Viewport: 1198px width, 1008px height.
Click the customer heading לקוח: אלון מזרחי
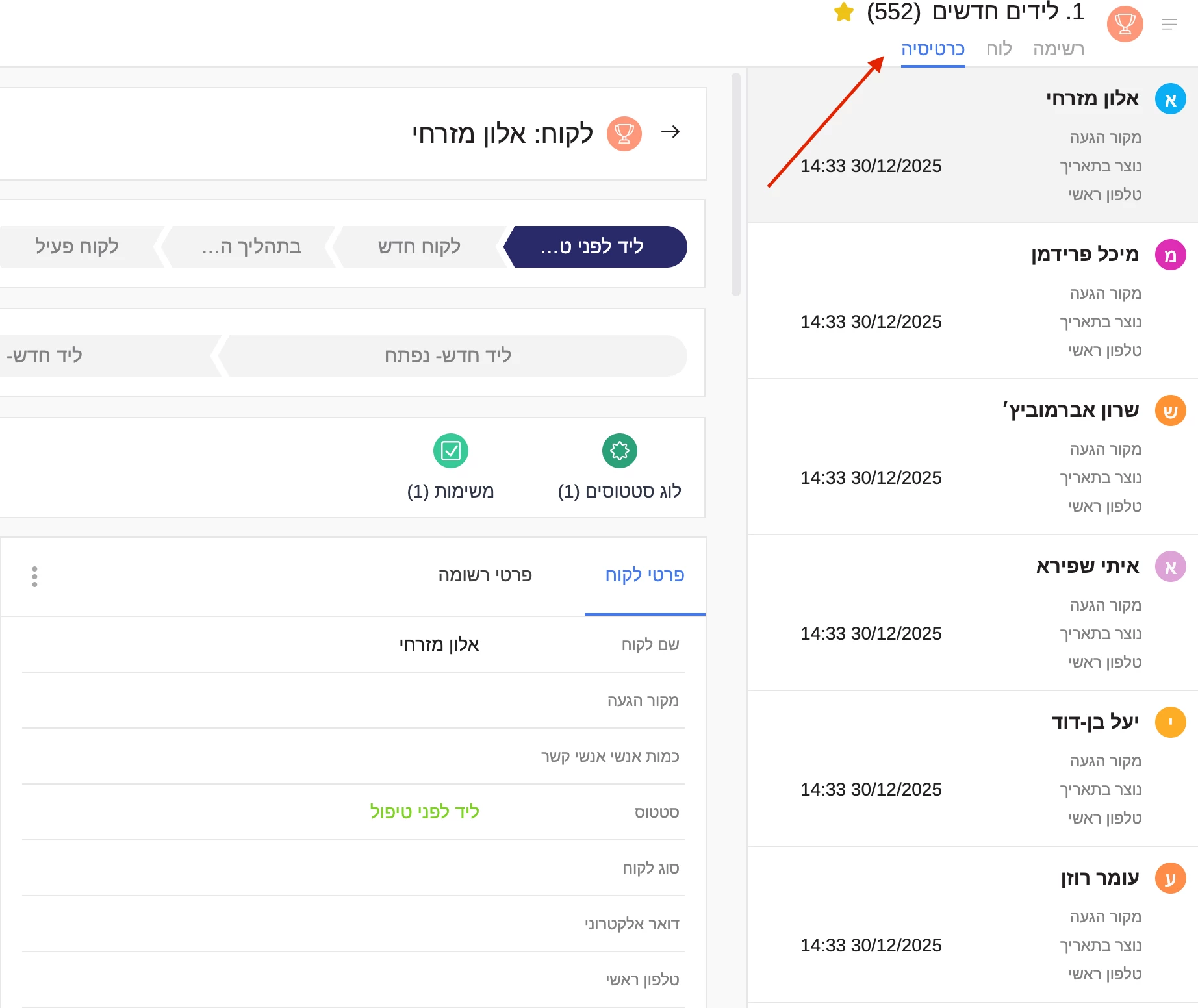click(x=502, y=134)
